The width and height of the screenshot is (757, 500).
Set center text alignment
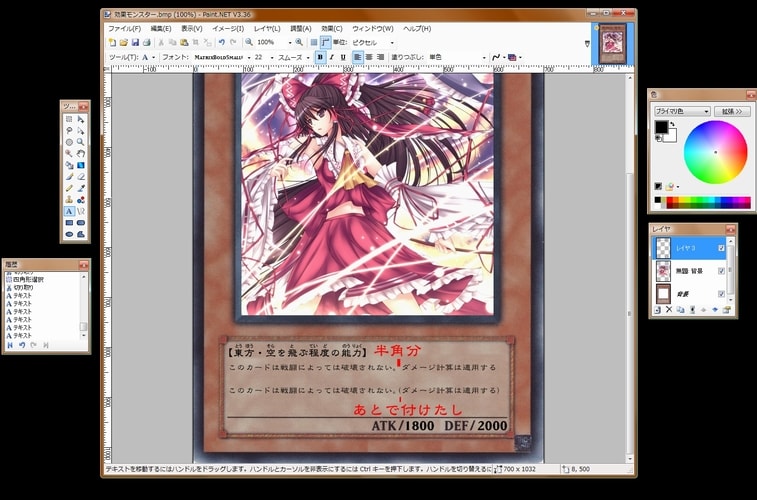[x=369, y=57]
